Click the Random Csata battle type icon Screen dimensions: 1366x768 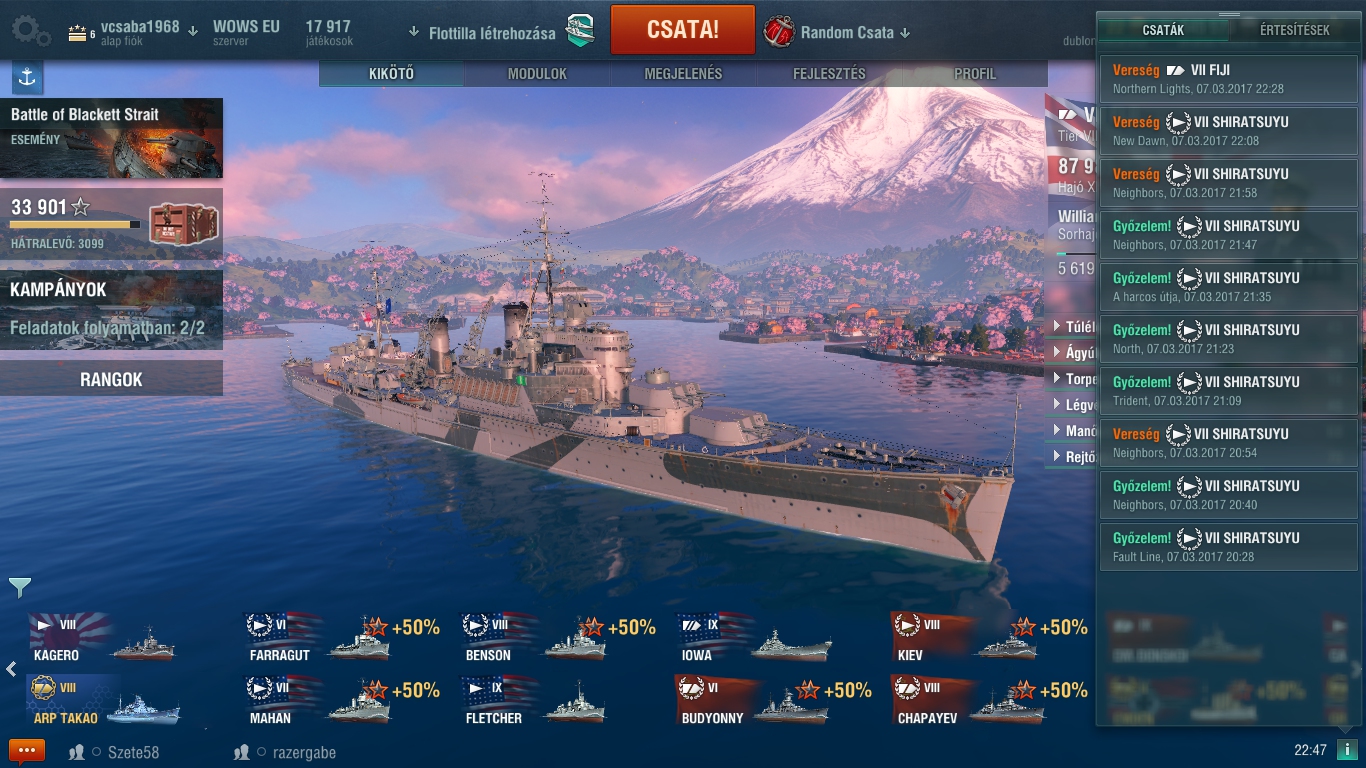(778, 32)
